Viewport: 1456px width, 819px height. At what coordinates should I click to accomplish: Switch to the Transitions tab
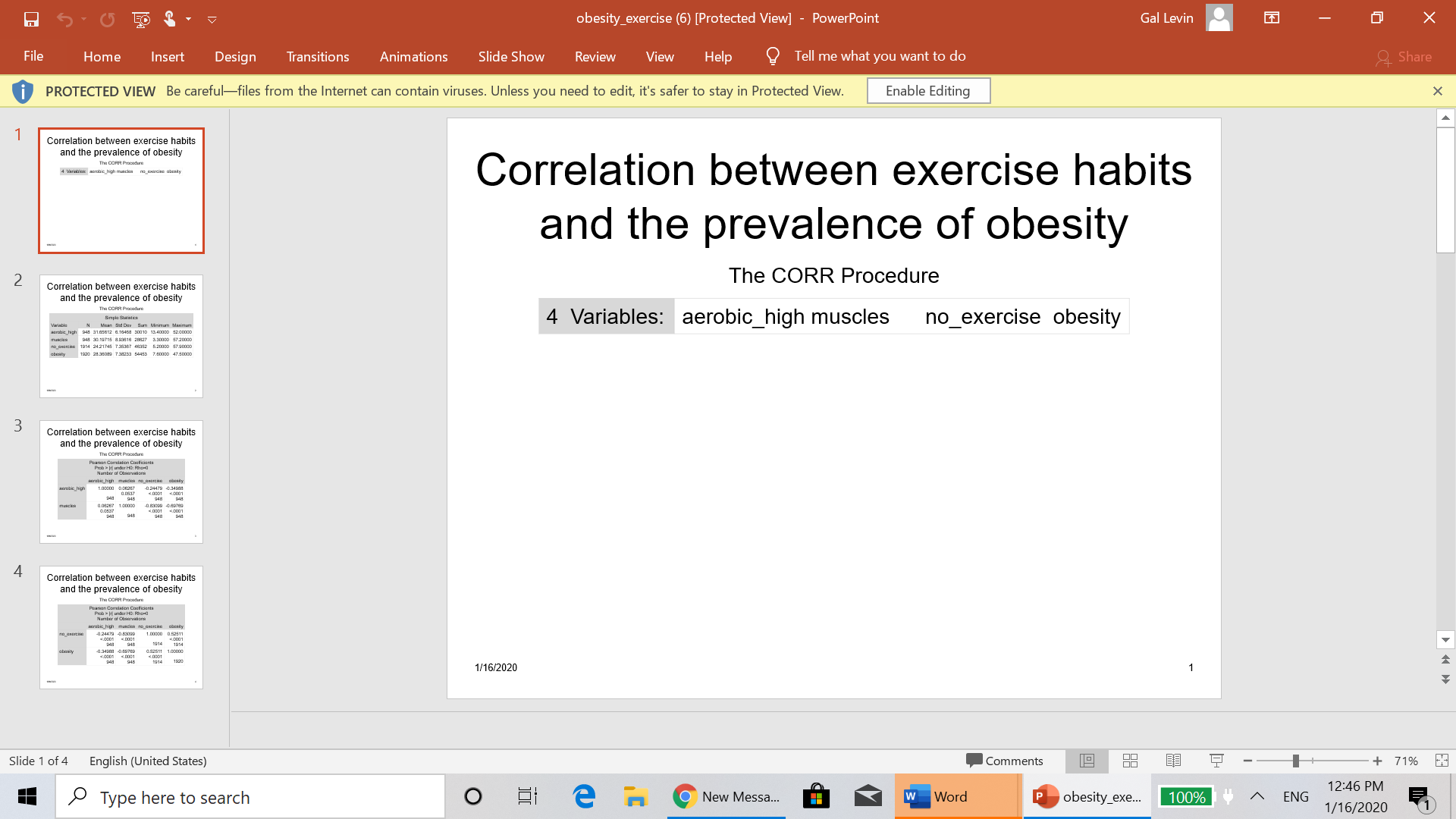coord(317,56)
